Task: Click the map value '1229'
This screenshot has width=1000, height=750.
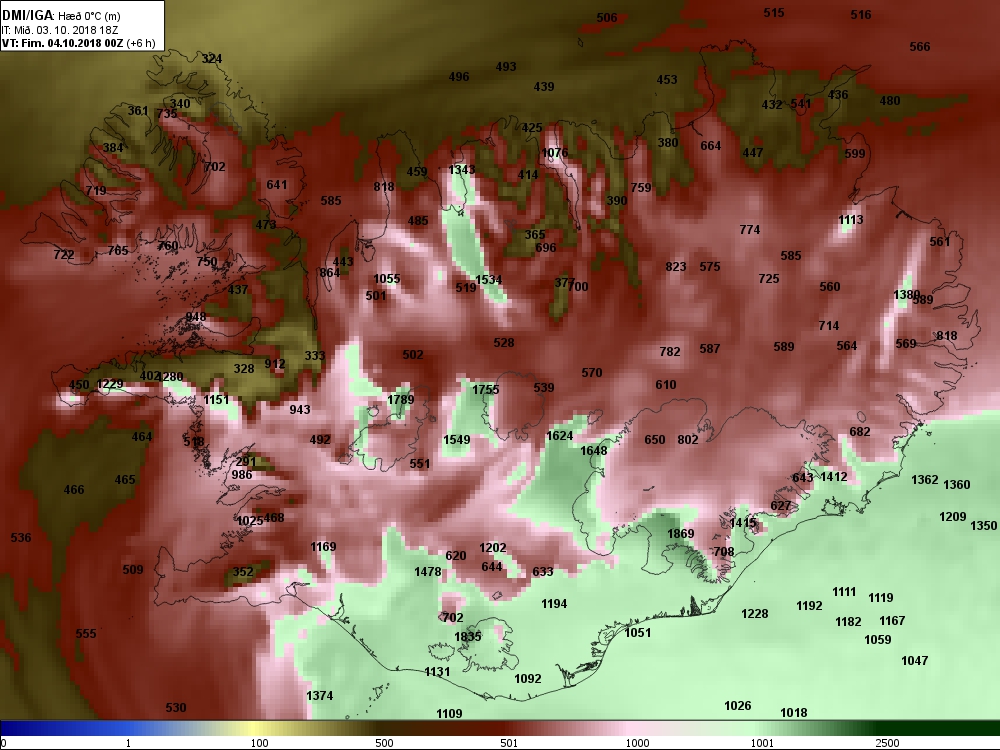Action: pos(110,384)
